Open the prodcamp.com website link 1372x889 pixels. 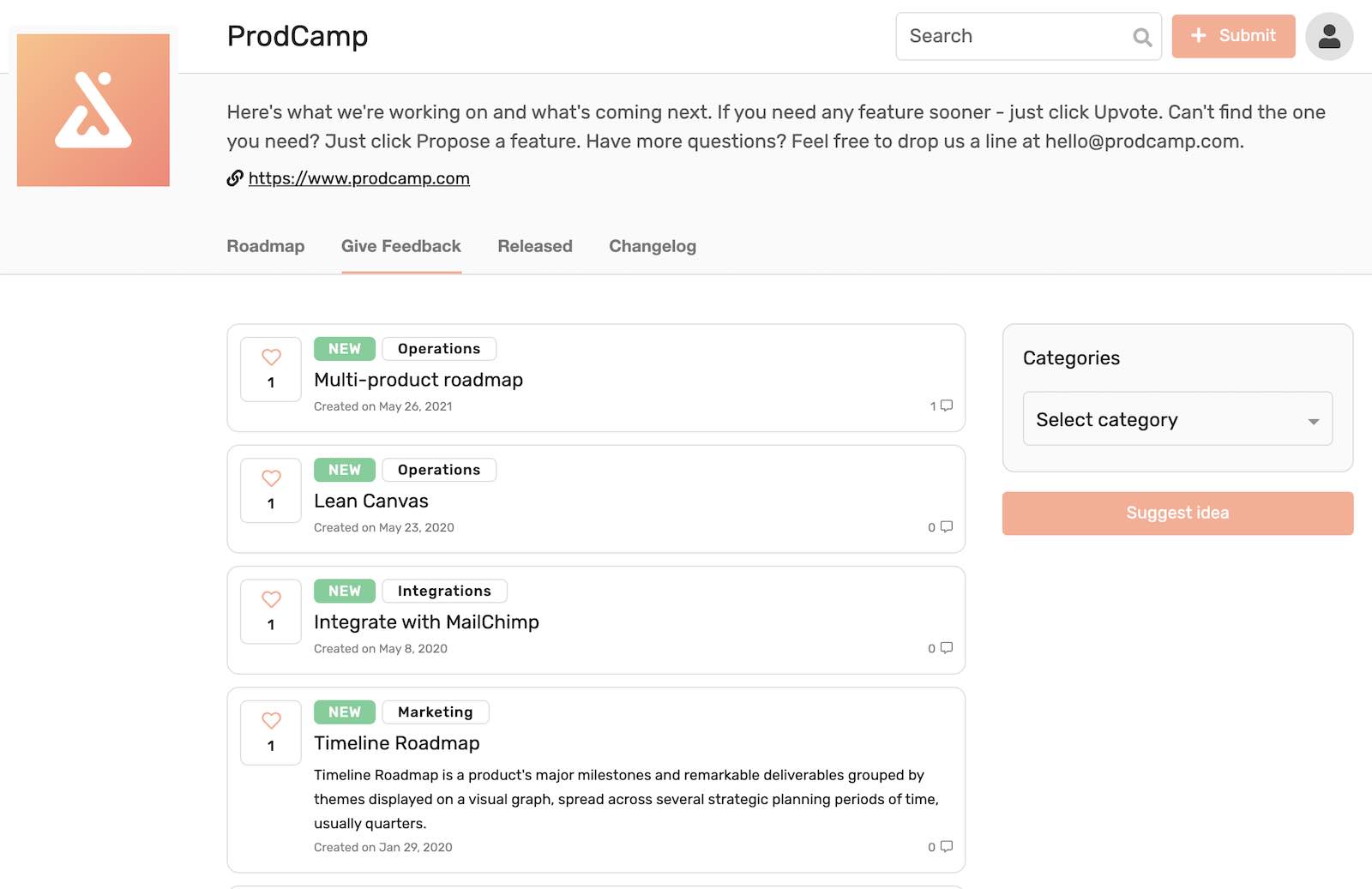point(358,177)
